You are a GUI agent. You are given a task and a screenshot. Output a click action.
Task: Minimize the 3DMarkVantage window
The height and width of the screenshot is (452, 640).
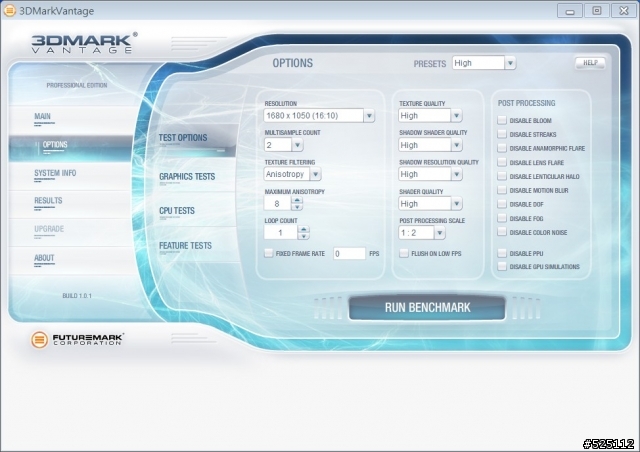(570, 11)
